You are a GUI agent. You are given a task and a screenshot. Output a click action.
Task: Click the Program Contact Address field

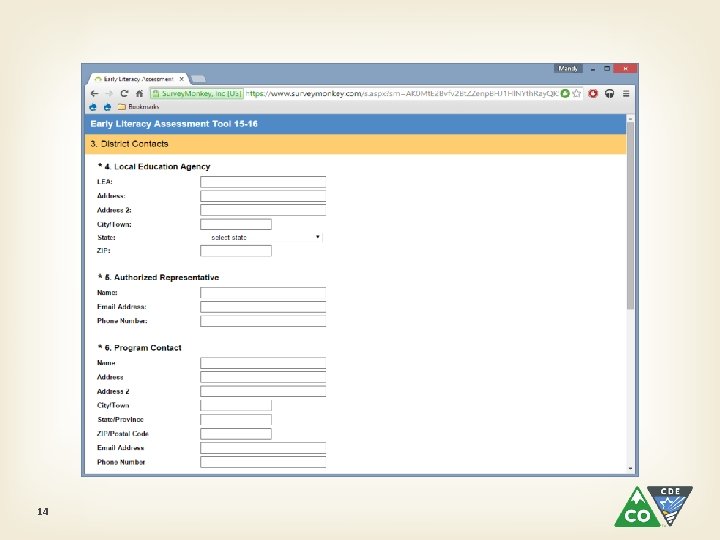(263, 377)
